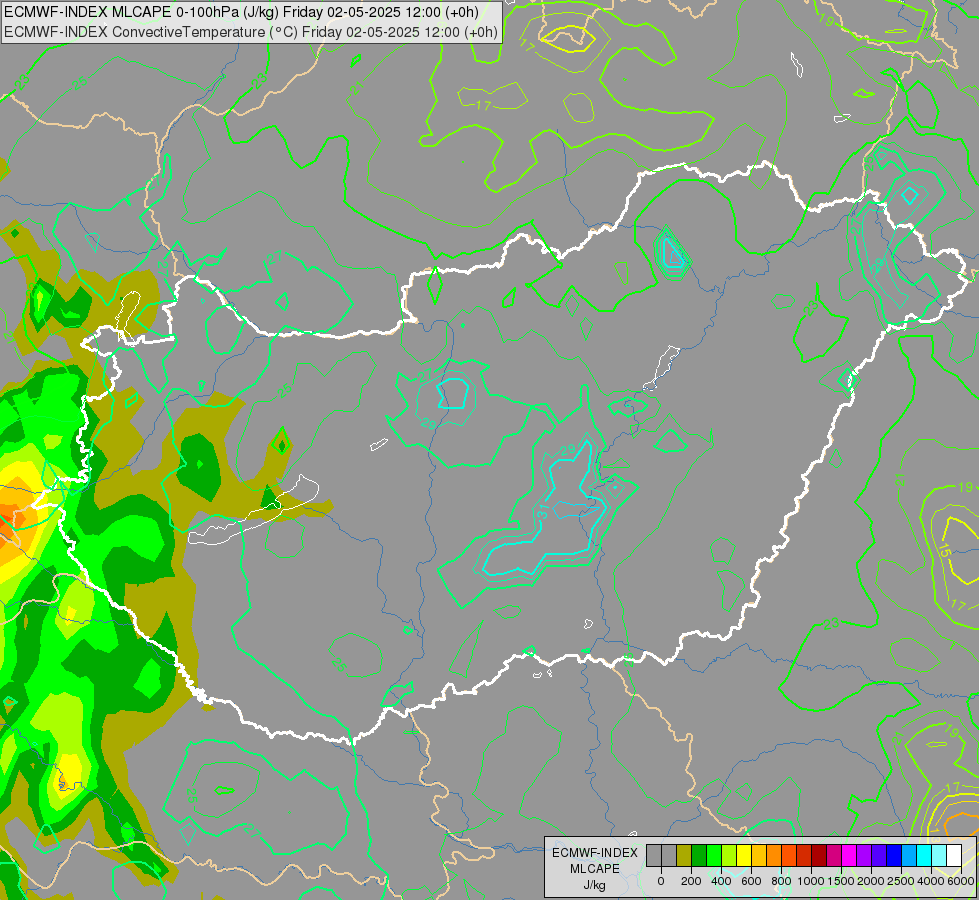Select the amber swatch above 600
This screenshot has width=979, height=900.
pyautogui.click(x=759, y=856)
